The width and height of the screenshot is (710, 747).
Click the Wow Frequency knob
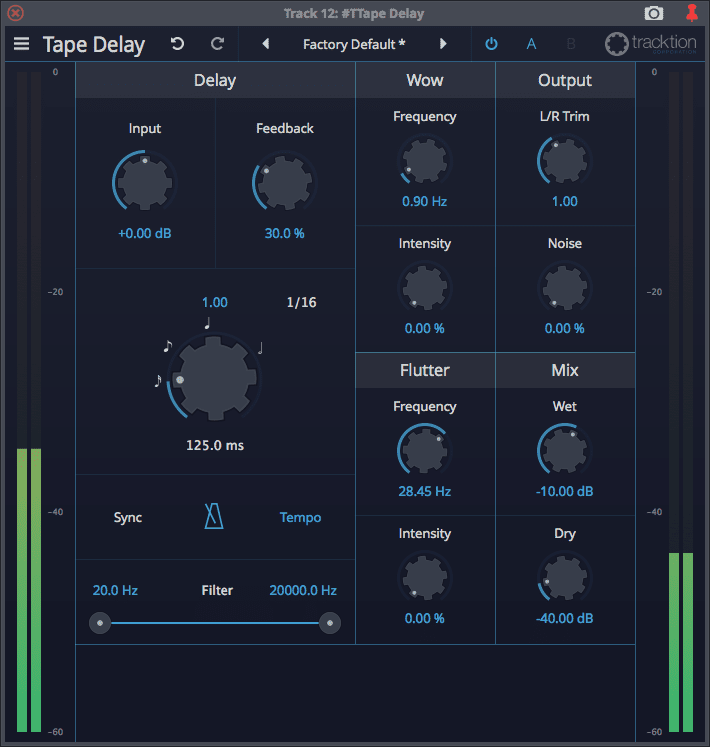(x=425, y=159)
